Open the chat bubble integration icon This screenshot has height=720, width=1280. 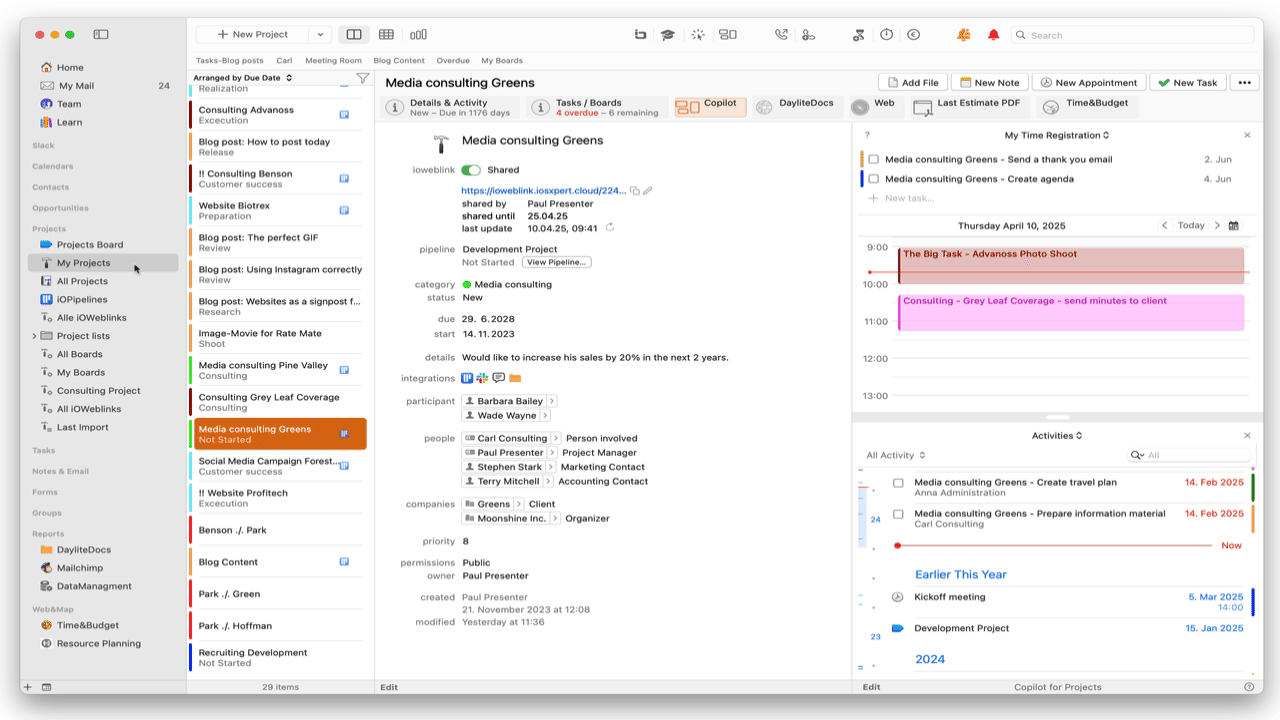[498, 378]
